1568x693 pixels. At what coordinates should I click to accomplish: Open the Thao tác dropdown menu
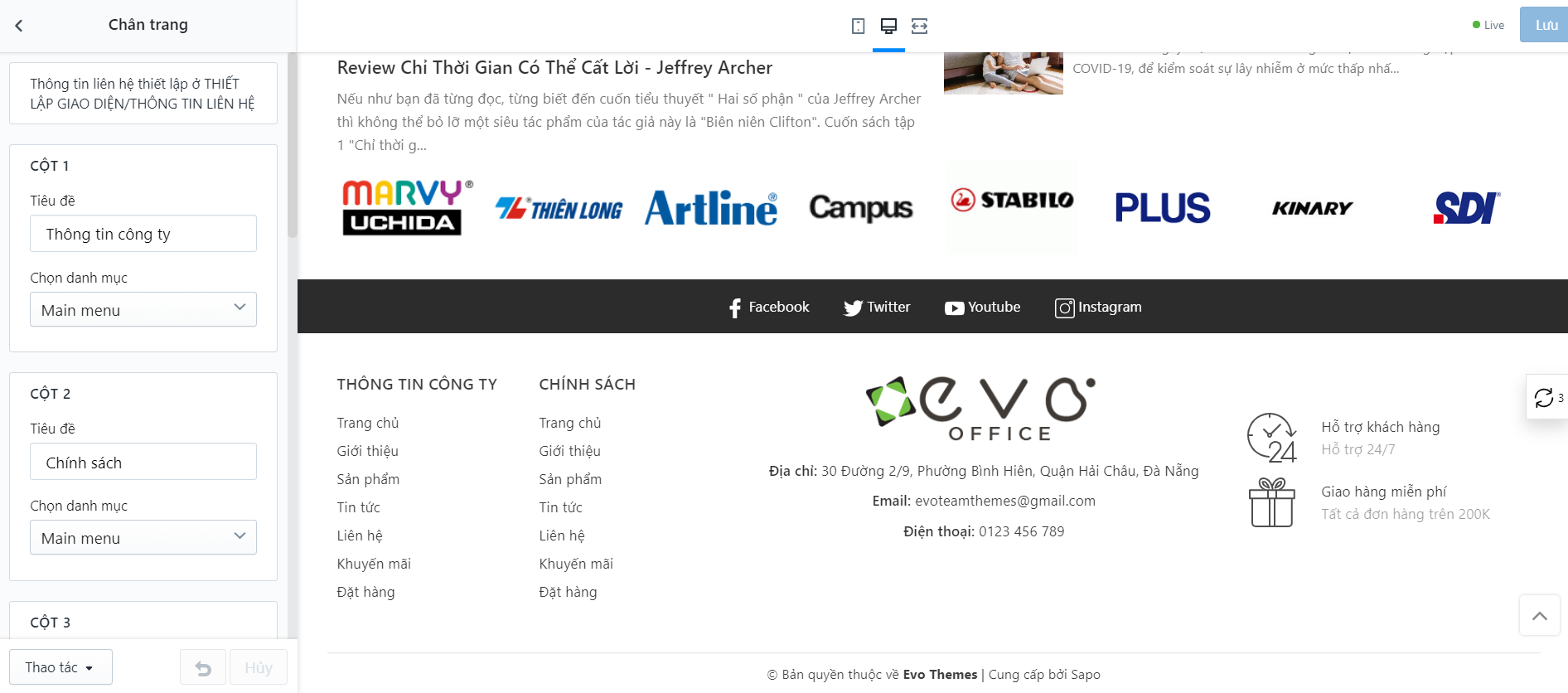click(x=60, y=667)
